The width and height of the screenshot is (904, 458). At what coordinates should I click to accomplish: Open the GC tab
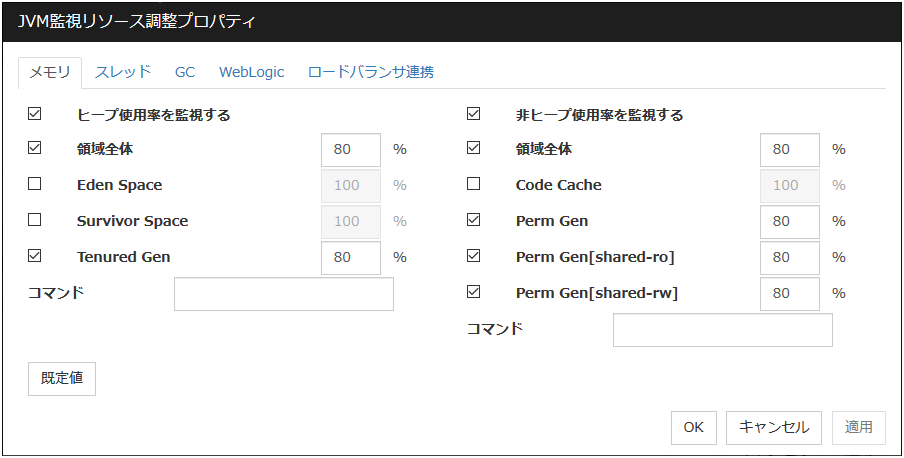[185, 72]
